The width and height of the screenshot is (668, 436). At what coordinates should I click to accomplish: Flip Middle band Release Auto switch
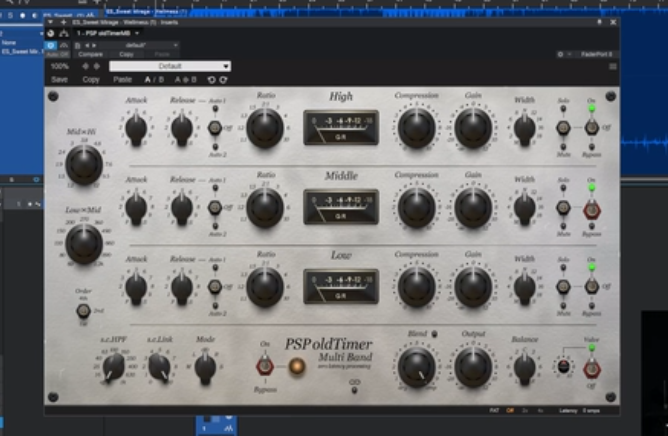click(x=215, y=208)
